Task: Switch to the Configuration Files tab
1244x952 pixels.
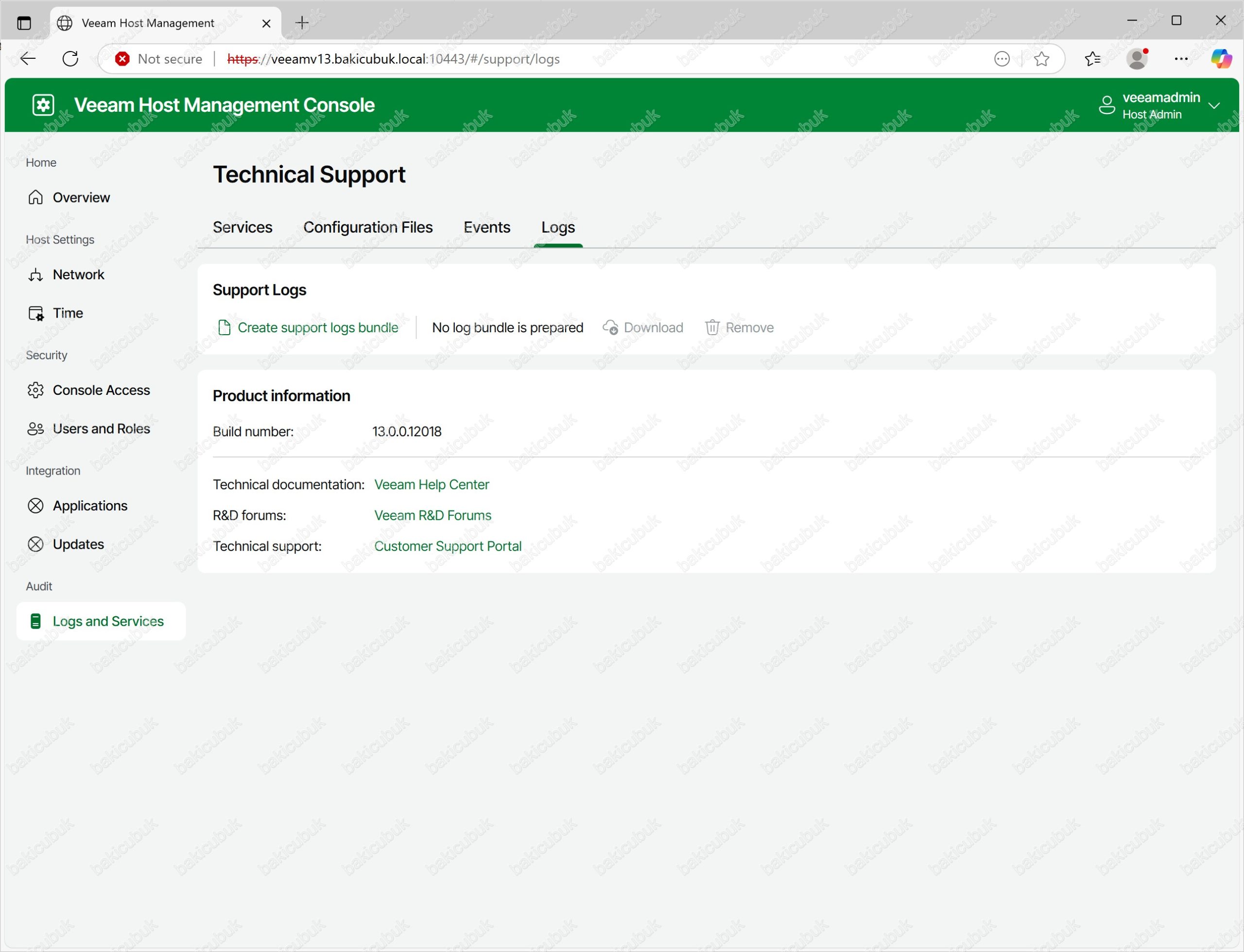Action: pyautogui.click(x=368, y=227)
